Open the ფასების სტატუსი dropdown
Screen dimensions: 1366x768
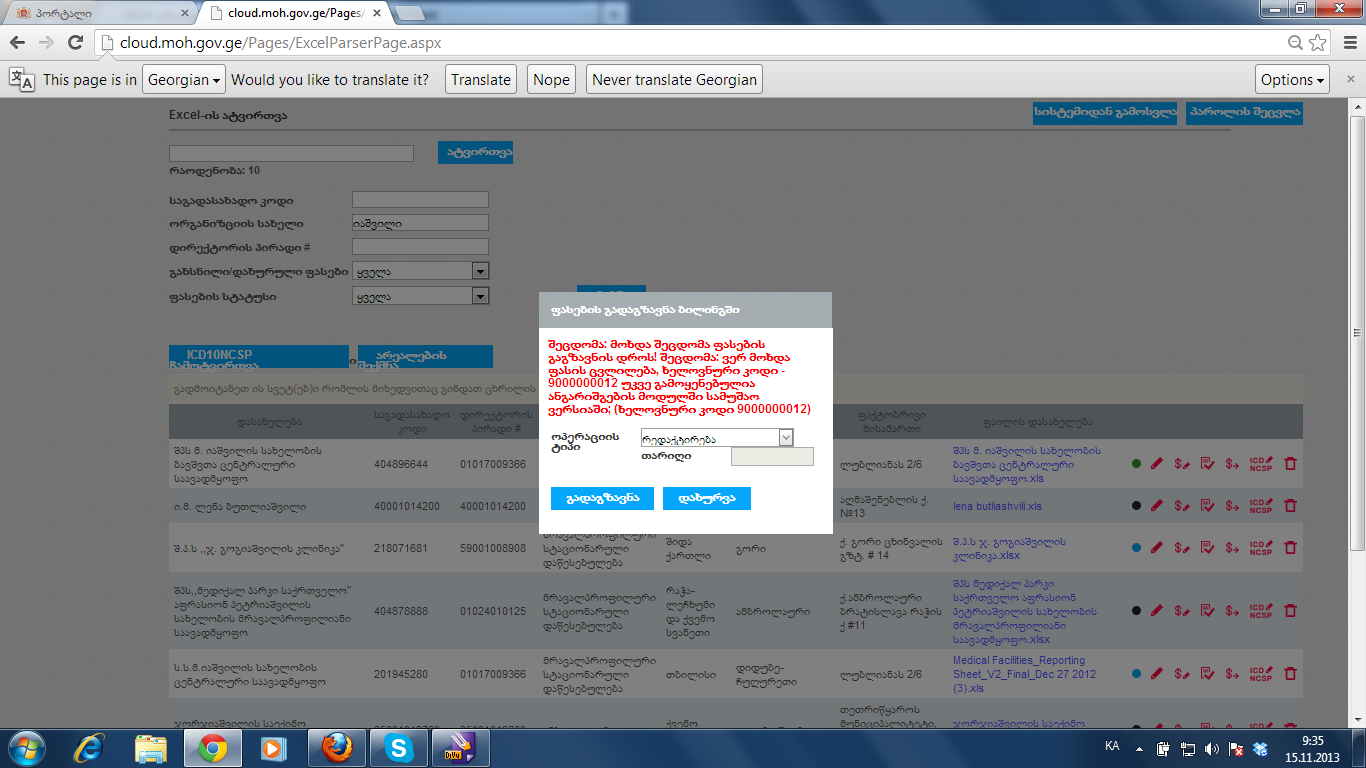480,296
